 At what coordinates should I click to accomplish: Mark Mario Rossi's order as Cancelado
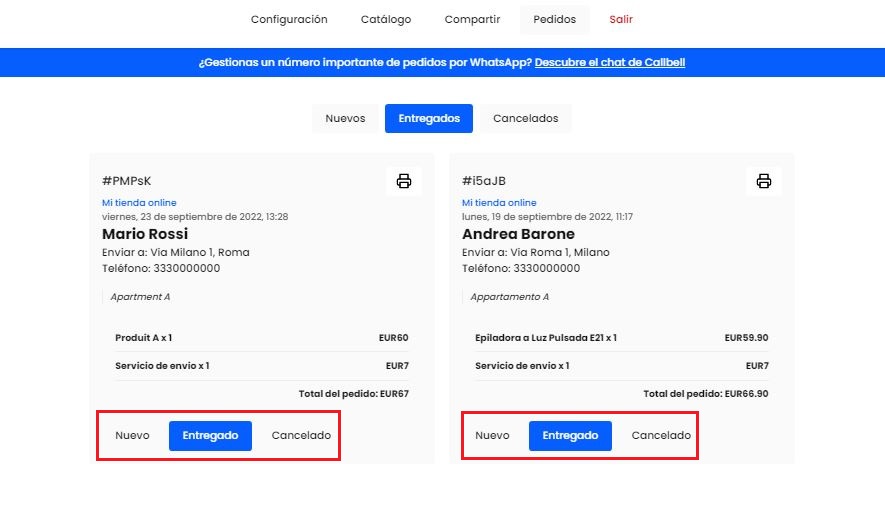pos(301,435)
